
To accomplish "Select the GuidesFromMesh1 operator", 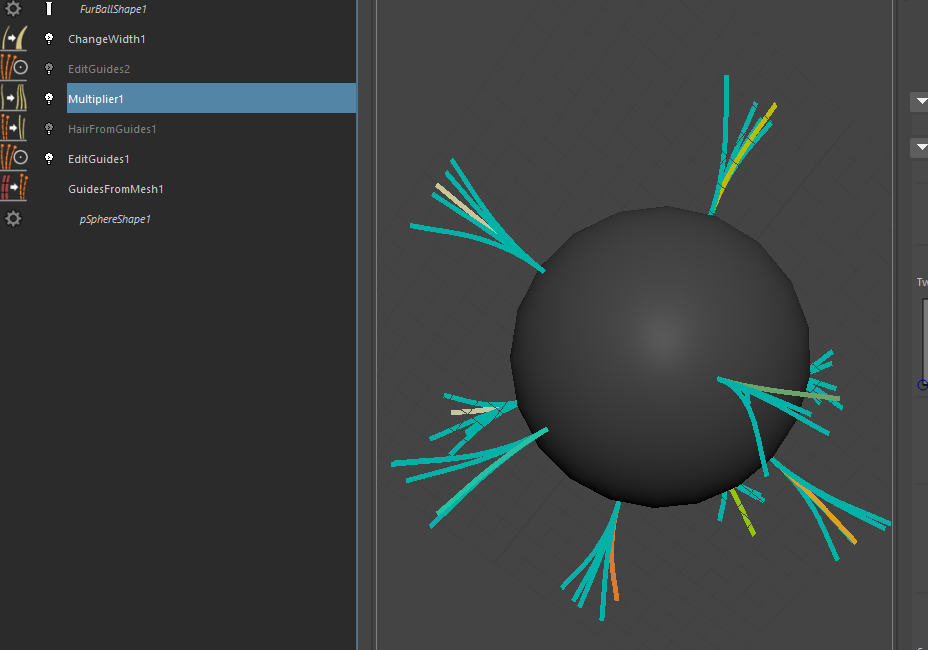I will (x=115, y=189).
